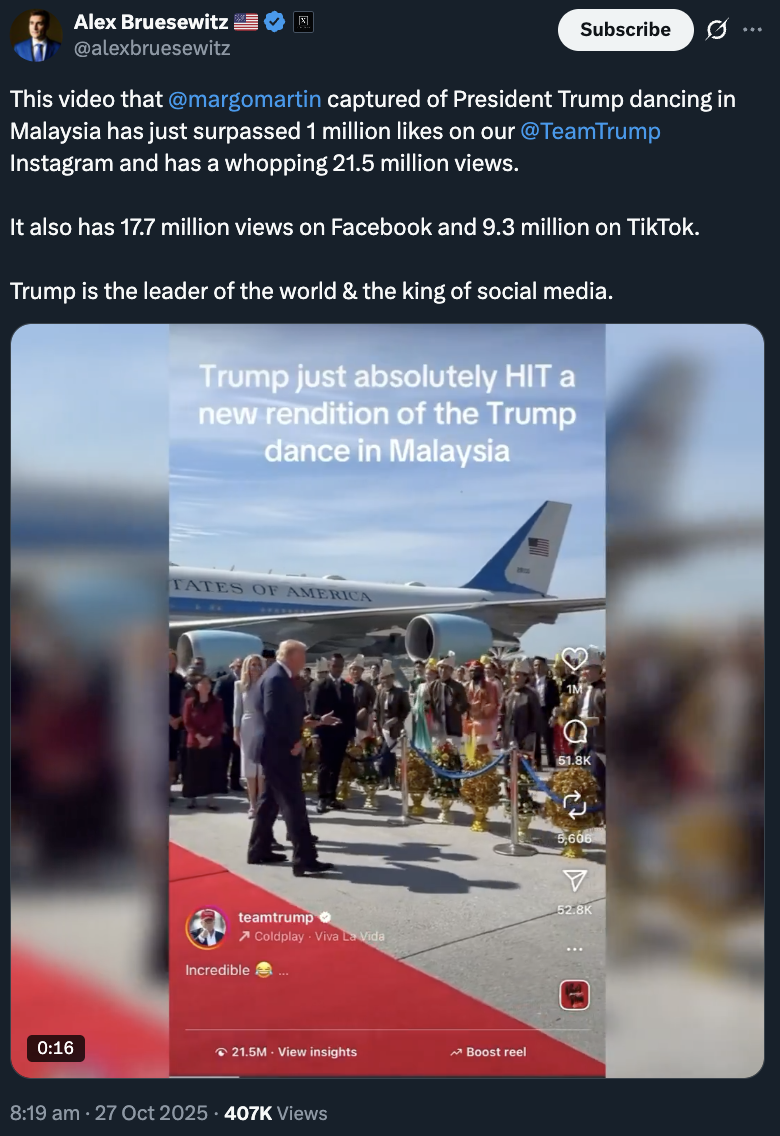
Task: Open the @margomartin mention link
Action: [x=244, y=99]
